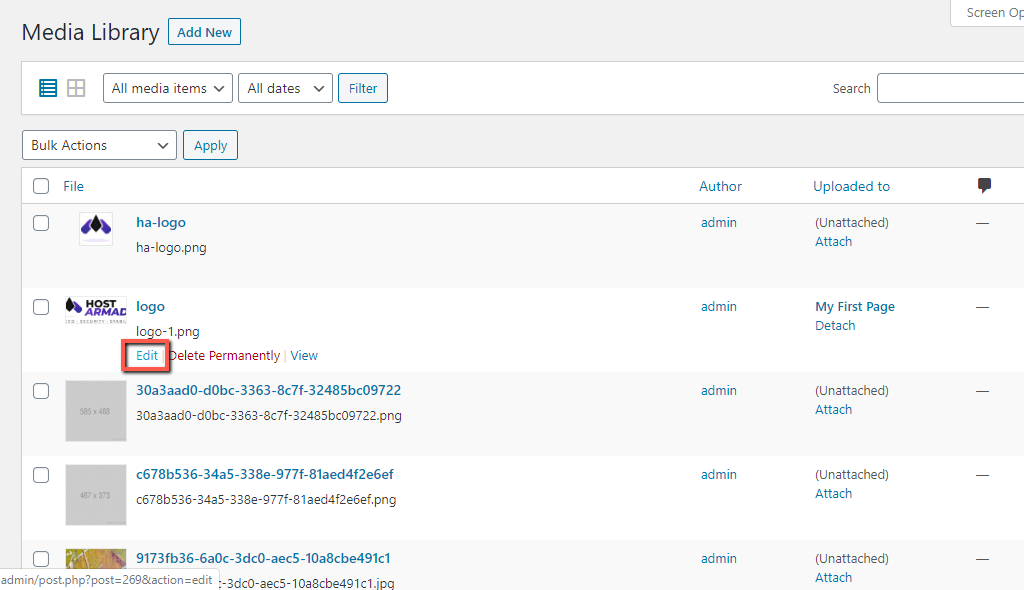Open the logo title link
Screen dimensions: 1024x590
(x=150, y=306)
